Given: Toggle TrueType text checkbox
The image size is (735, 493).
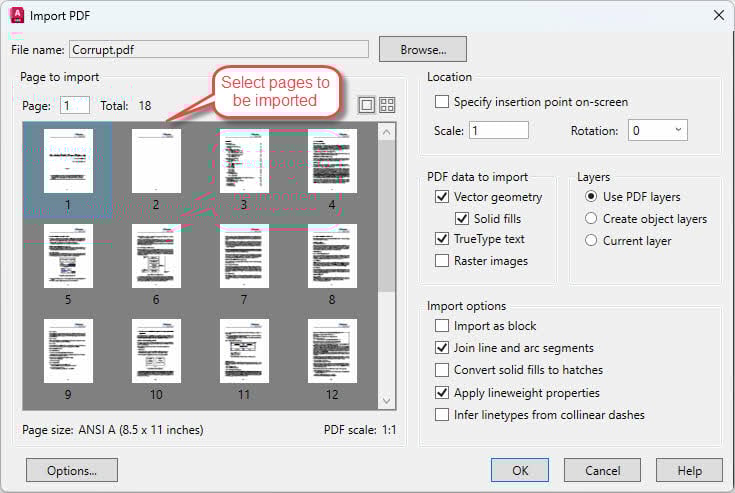Looking at the screenshot, I should [442, 239].
